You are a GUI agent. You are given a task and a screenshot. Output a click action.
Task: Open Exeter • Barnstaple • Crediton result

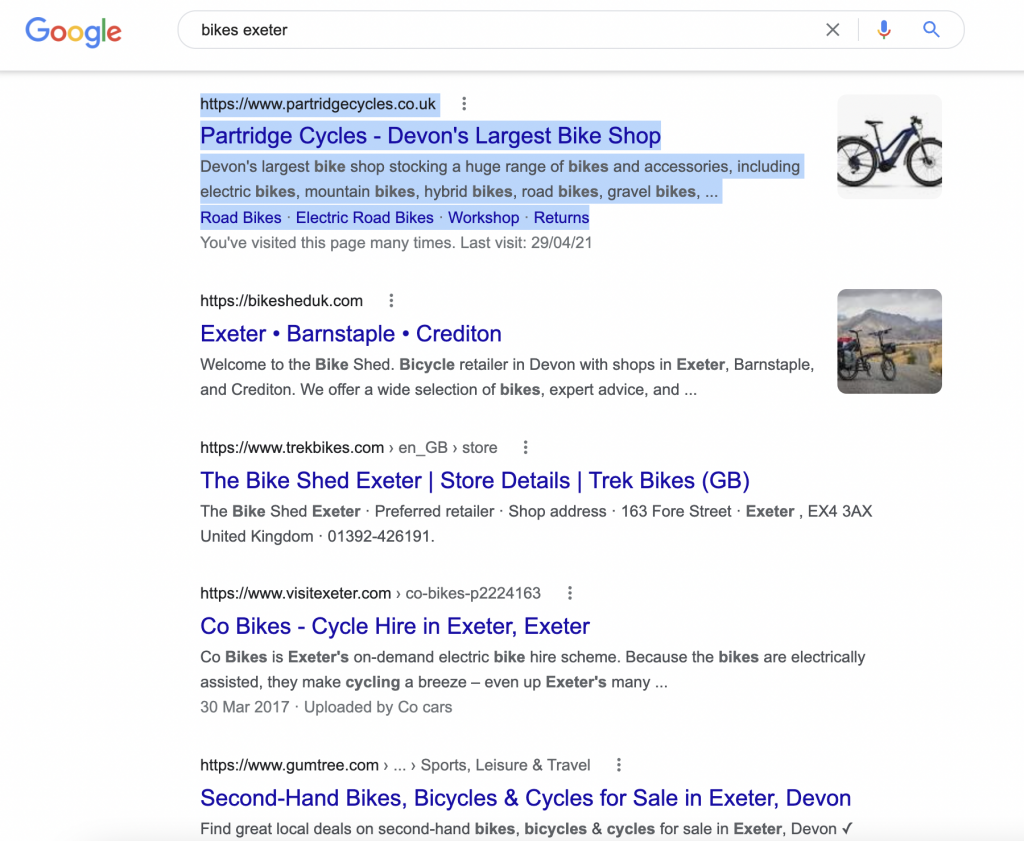[351, 334]
